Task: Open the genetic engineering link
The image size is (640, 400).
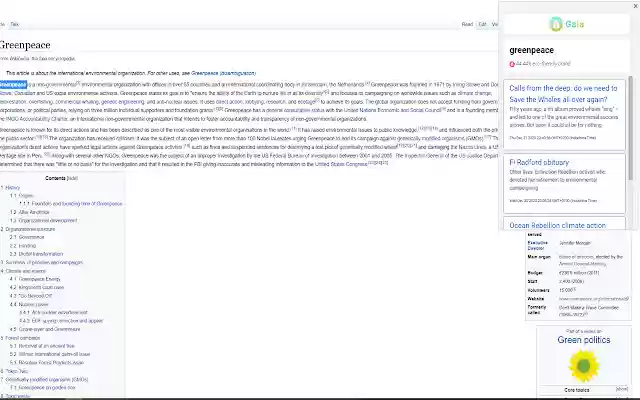Action: pyautogui.click(x=122, y=102)
